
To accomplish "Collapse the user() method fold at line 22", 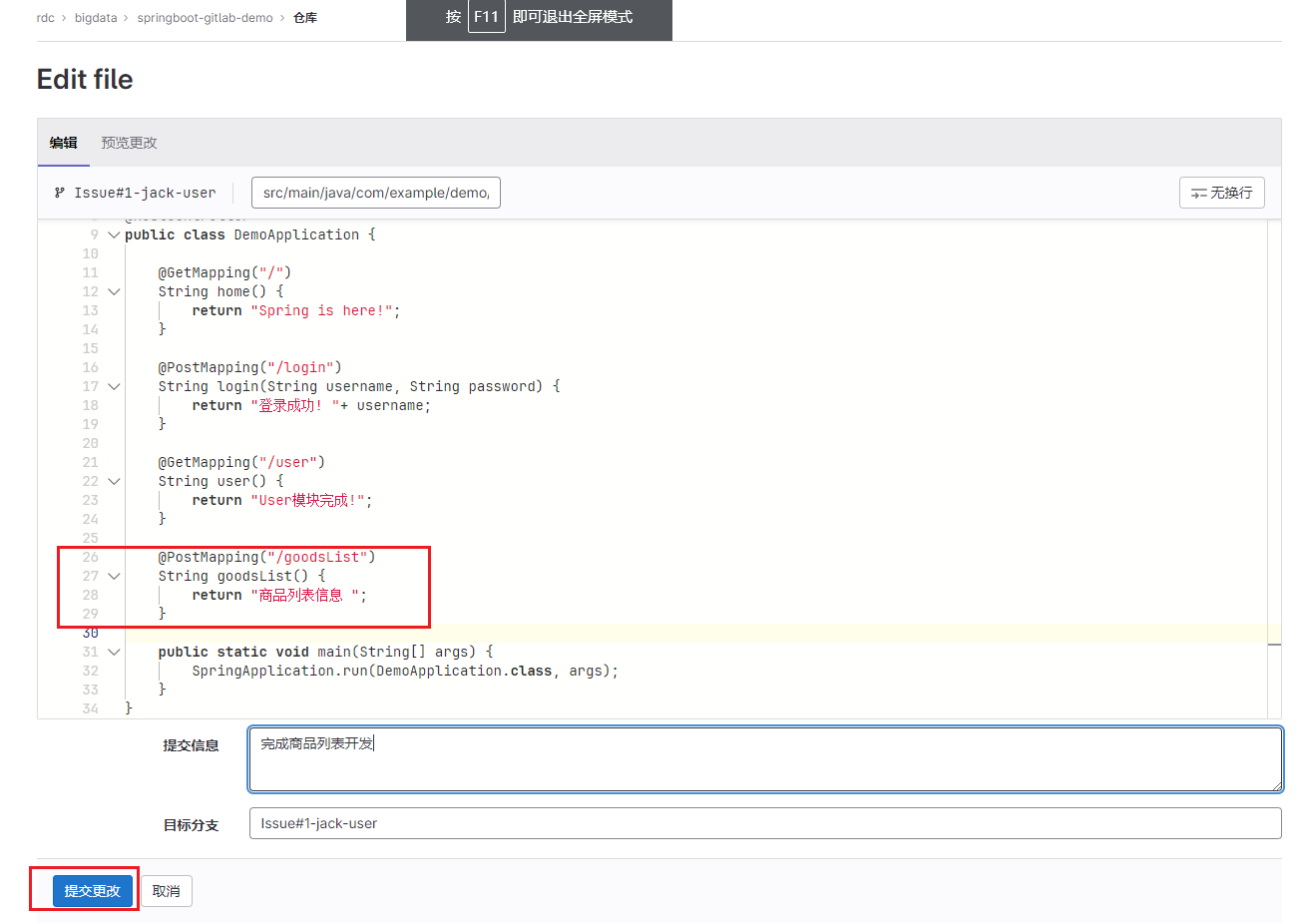I will [114, 482].
